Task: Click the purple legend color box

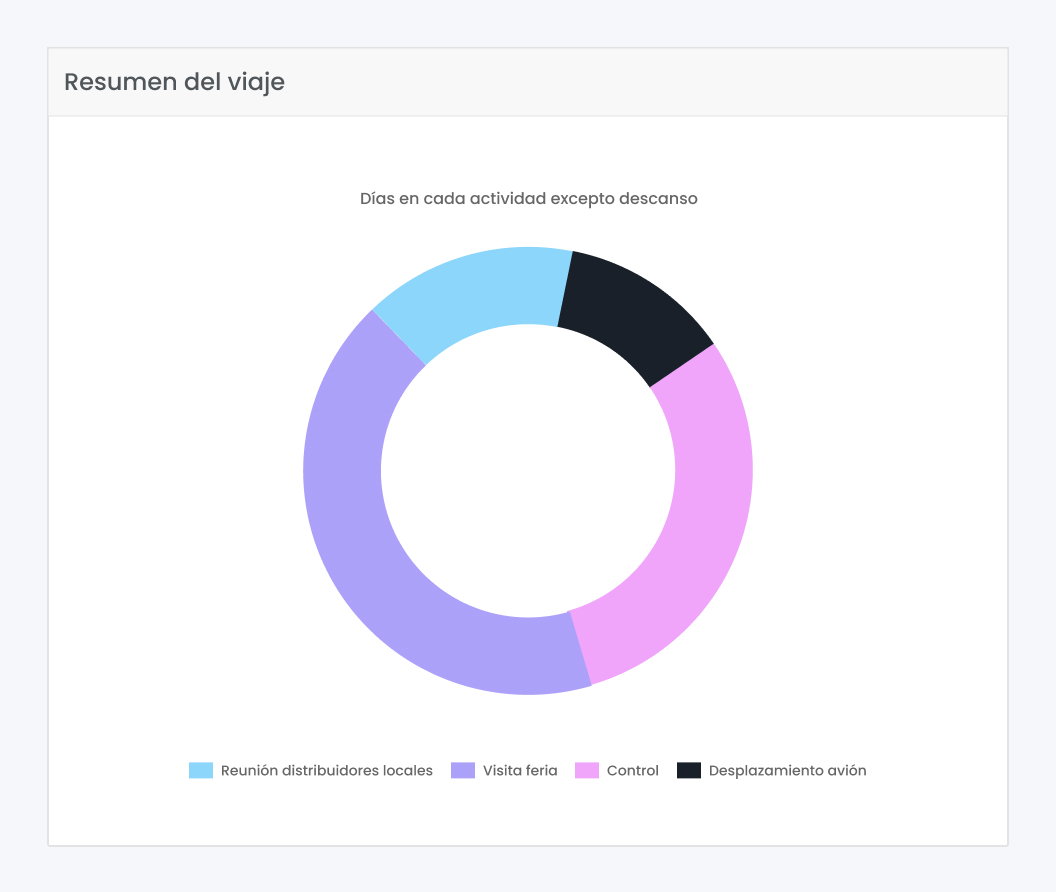Action: [463, 771]
